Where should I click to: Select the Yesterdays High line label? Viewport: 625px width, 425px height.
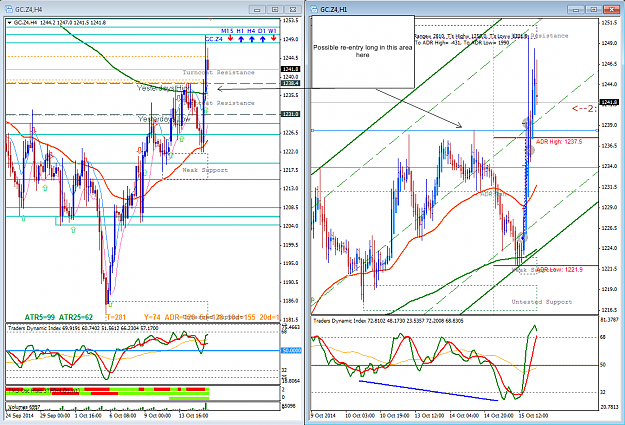(163, 88)
